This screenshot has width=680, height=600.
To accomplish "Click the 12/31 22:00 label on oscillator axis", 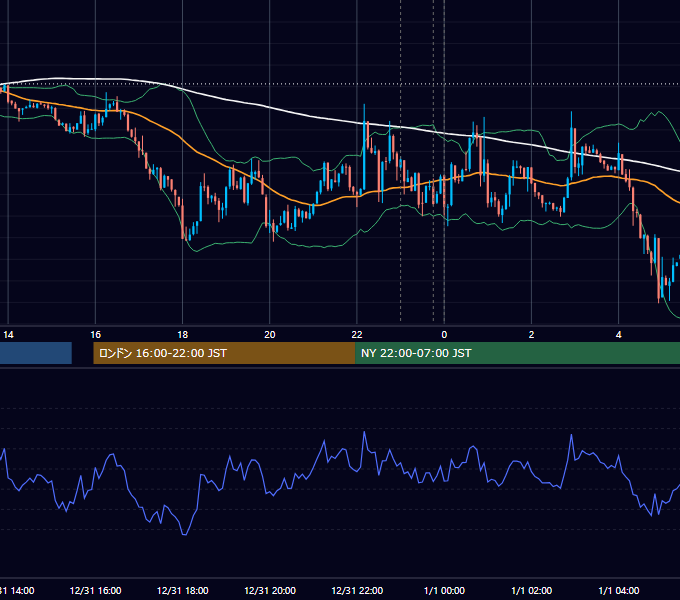I will [x=357, y=591].
